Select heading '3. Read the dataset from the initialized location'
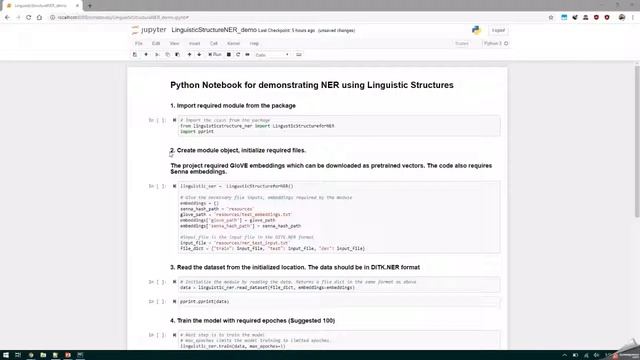The image size is (640, 360). coord(295,267)
